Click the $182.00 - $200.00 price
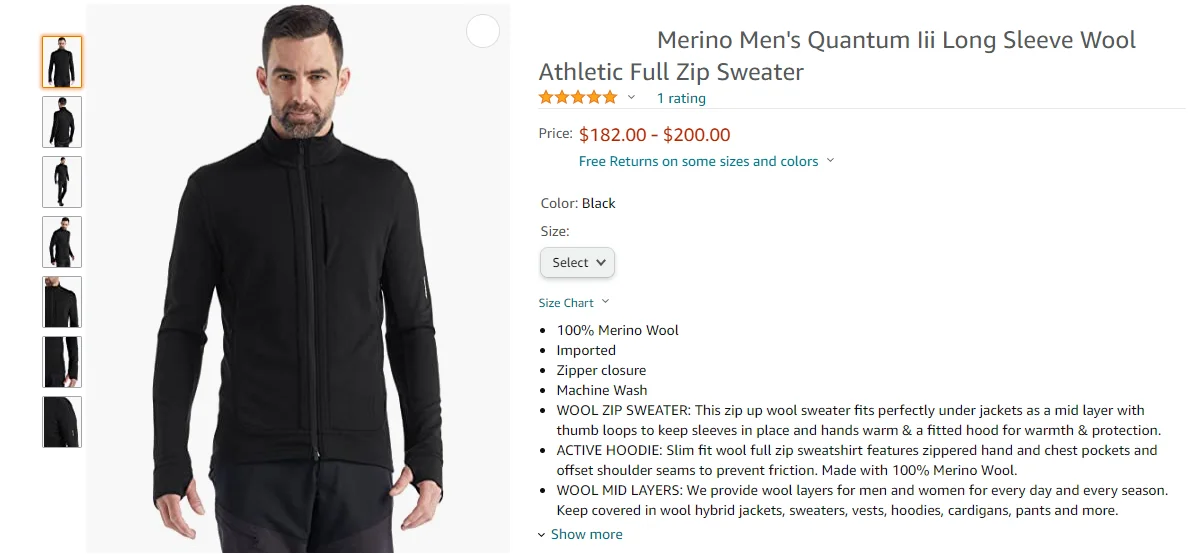This screenshot has height=554, width=1188. [654, 134]
